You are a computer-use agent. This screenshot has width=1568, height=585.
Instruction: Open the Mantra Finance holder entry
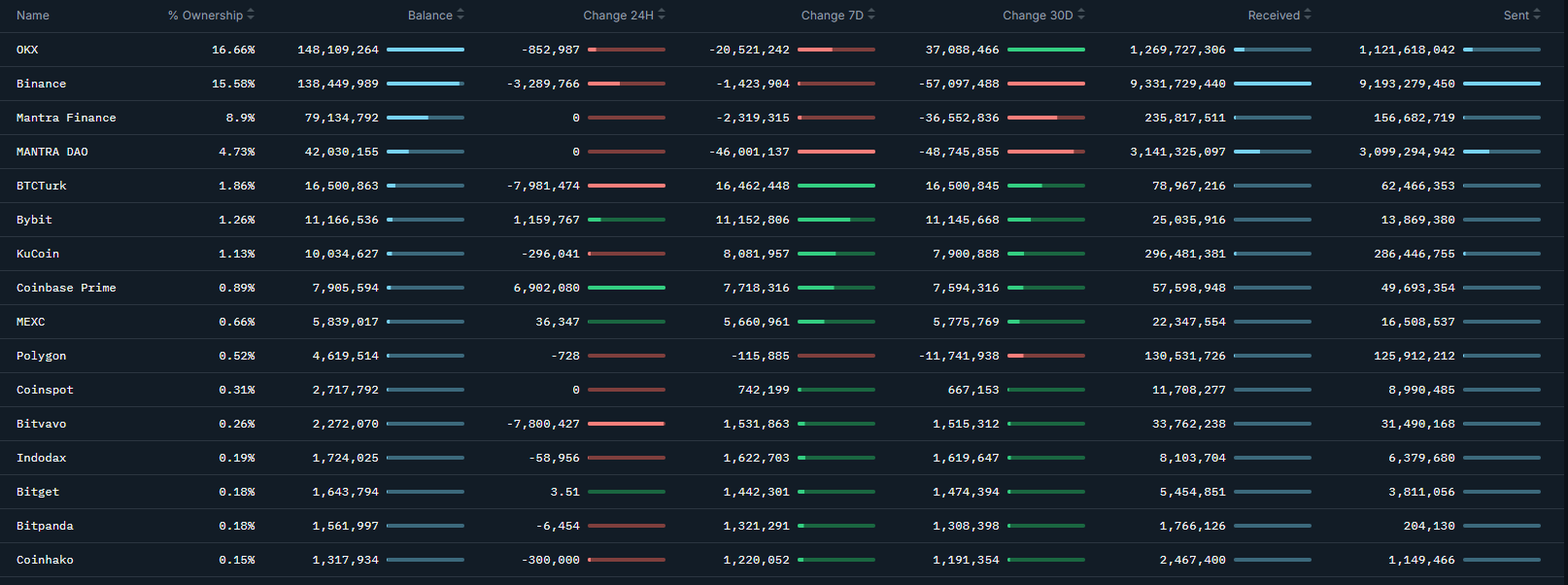66,118
